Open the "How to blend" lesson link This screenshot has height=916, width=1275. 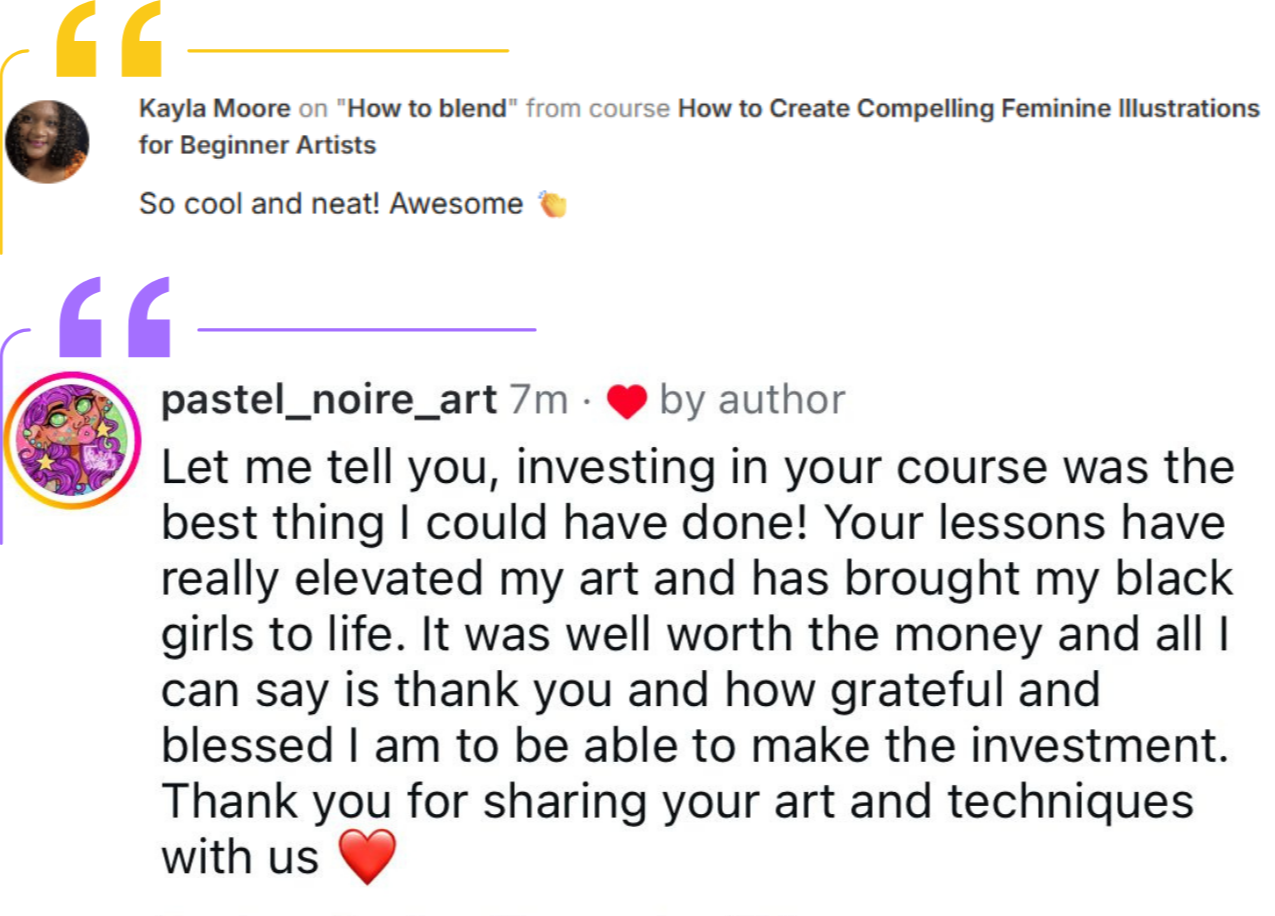[x=432, y=108]
